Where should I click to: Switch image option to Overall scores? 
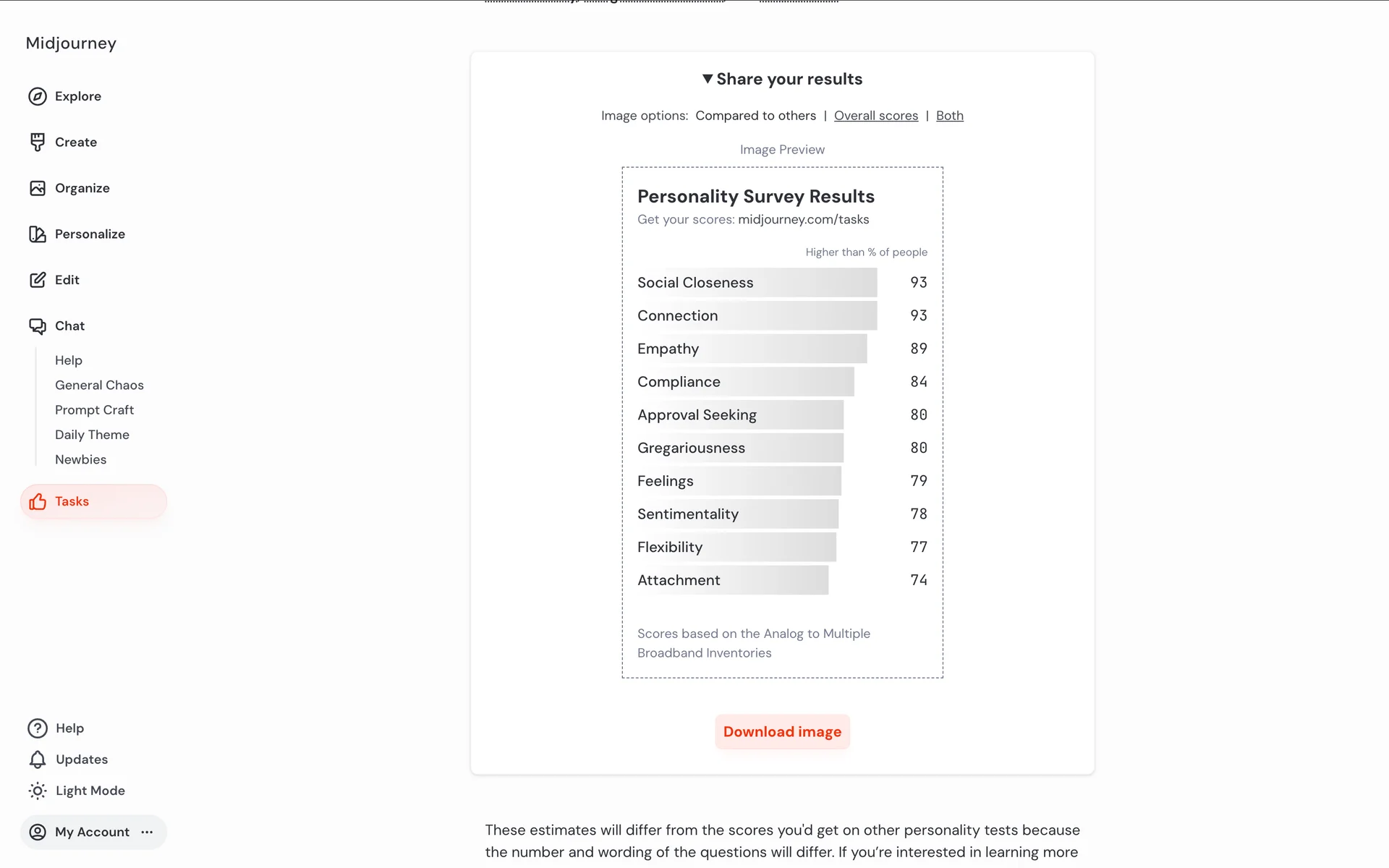[x=875, y=116]
